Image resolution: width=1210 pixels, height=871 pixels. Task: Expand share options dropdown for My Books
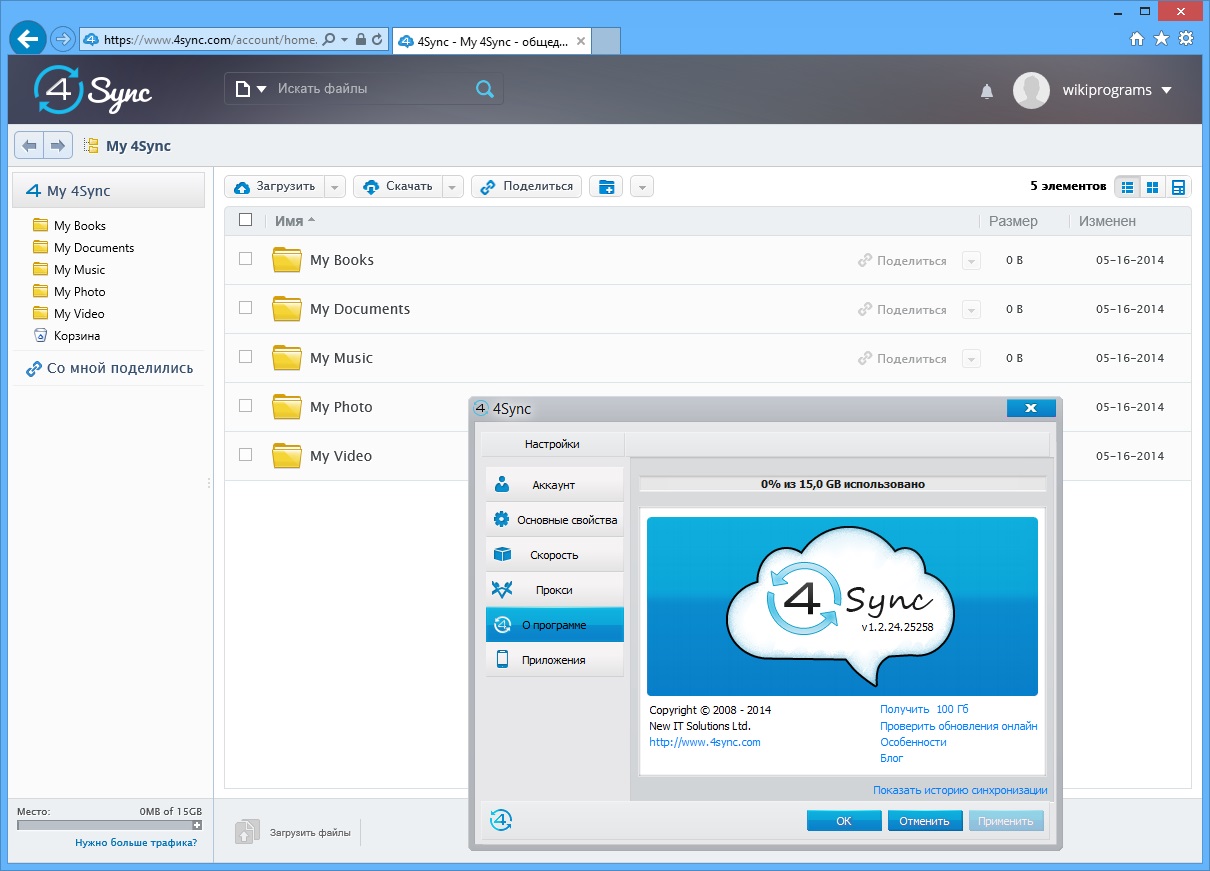pyautogui.click(x=971, y=261)
